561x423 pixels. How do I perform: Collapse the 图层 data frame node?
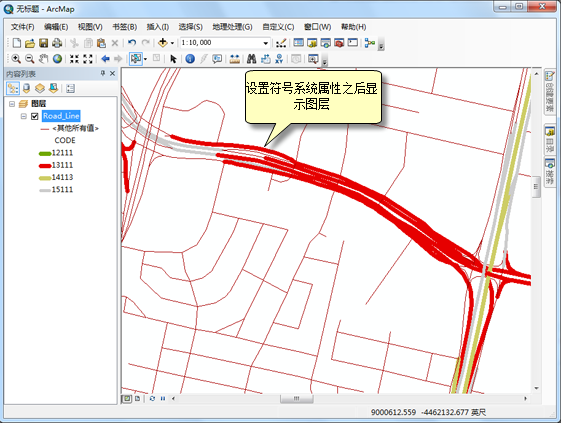click(12, 104)
